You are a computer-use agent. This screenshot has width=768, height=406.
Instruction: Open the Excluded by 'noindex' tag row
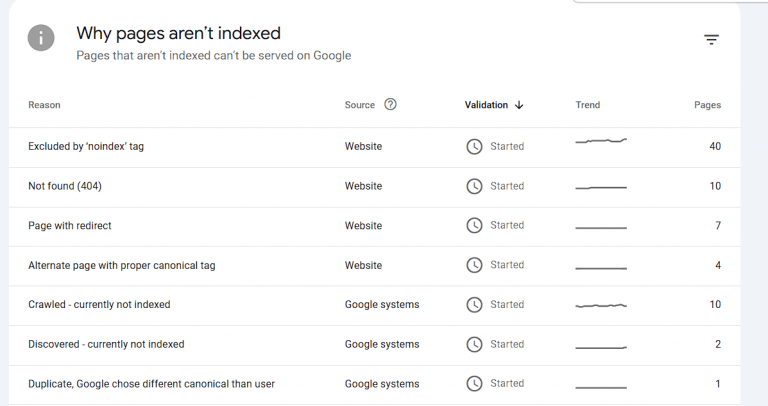click(86, 147)
